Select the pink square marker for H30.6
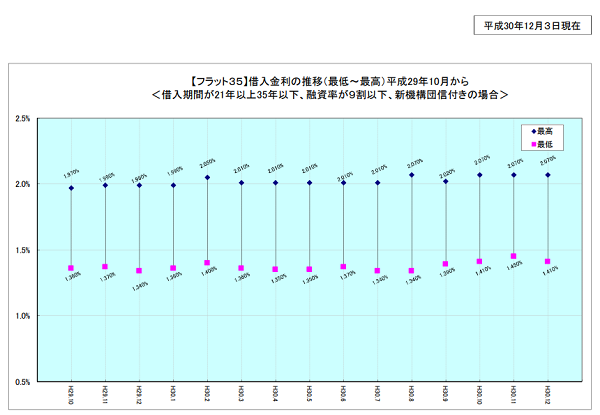 [343, 267]
